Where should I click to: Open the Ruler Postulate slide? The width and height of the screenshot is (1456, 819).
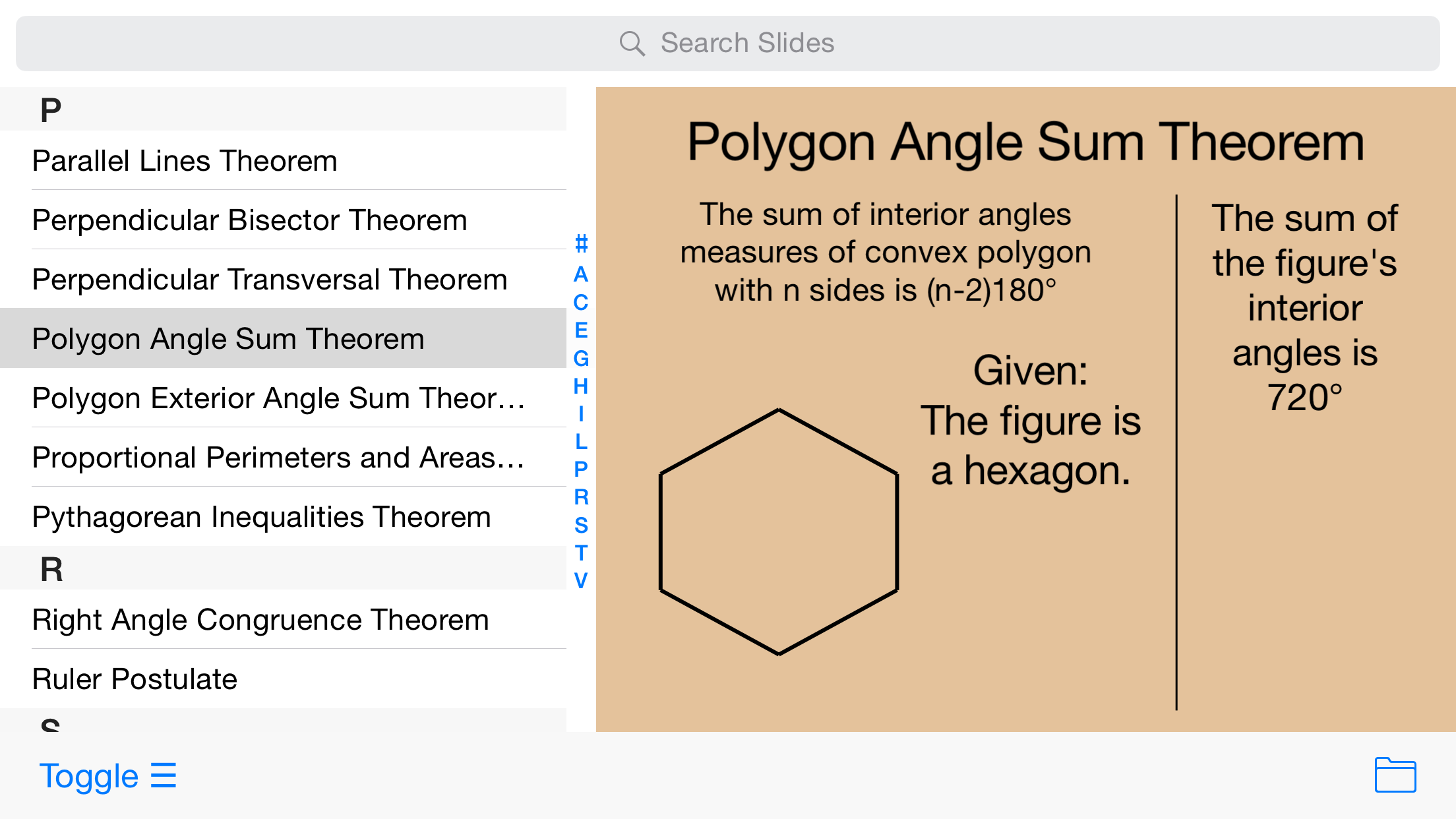coord(135,679)
